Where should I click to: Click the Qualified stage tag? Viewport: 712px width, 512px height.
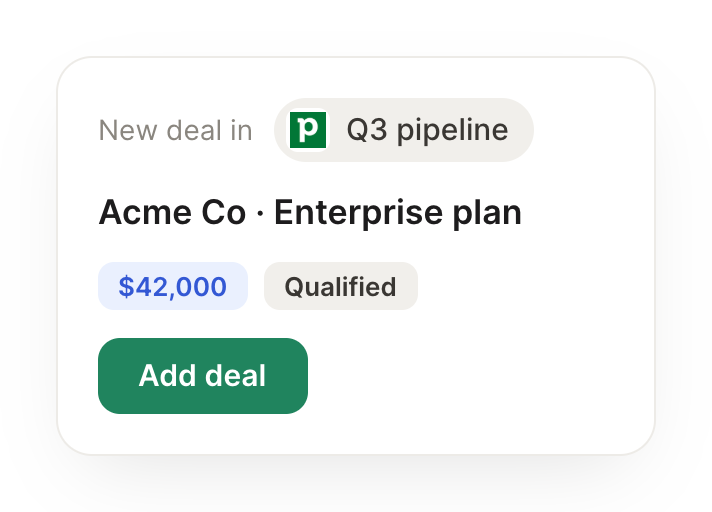pyautogui.click(x=341, y=286)
